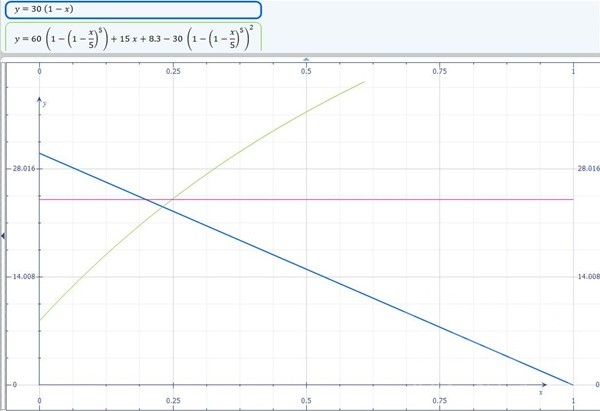Click the 0.5 label on the bottom axis
This screenshot has height=411, width=600.
click(306, 401)
